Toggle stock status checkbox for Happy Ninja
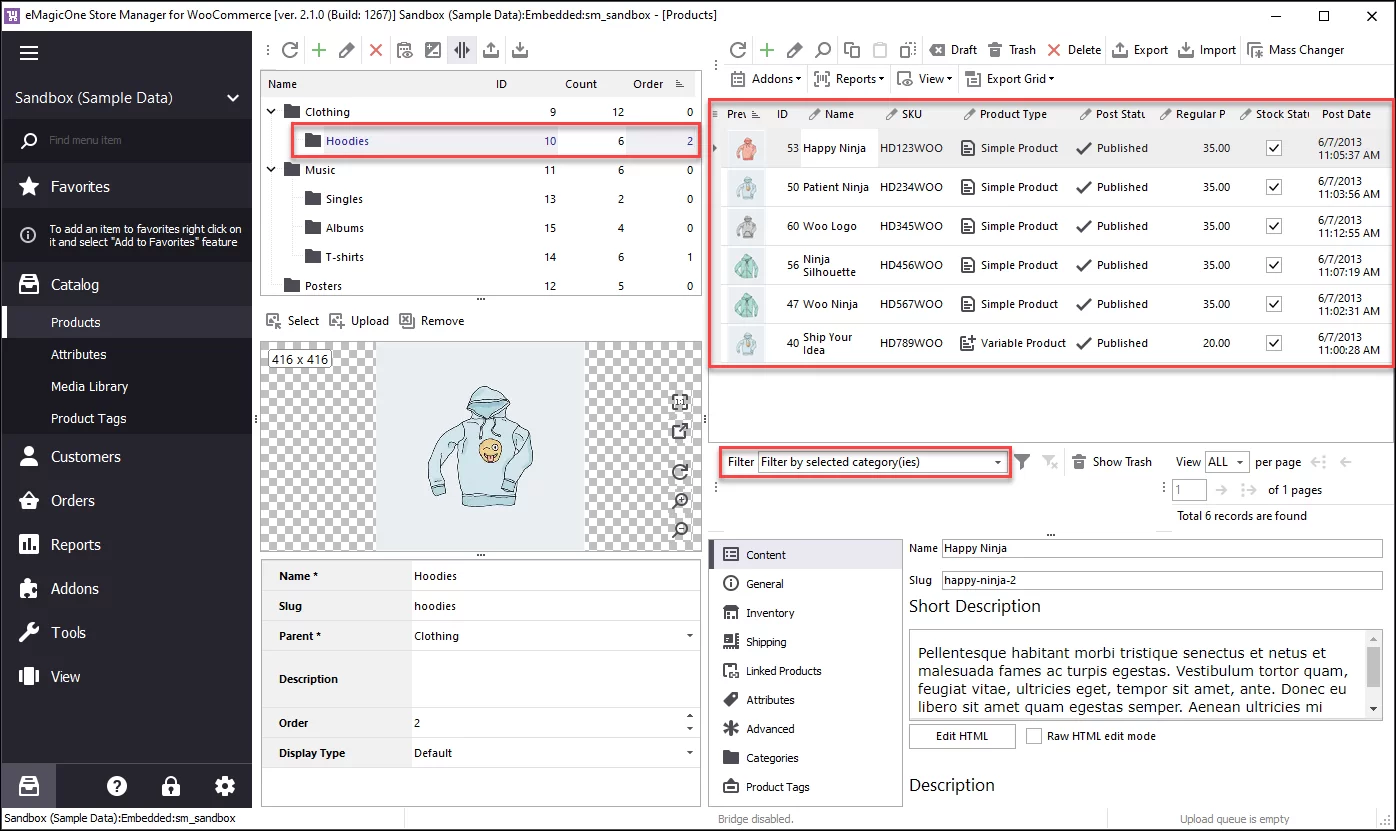The height and width of the screenshot is (831, 1396). coord(1274,147)
